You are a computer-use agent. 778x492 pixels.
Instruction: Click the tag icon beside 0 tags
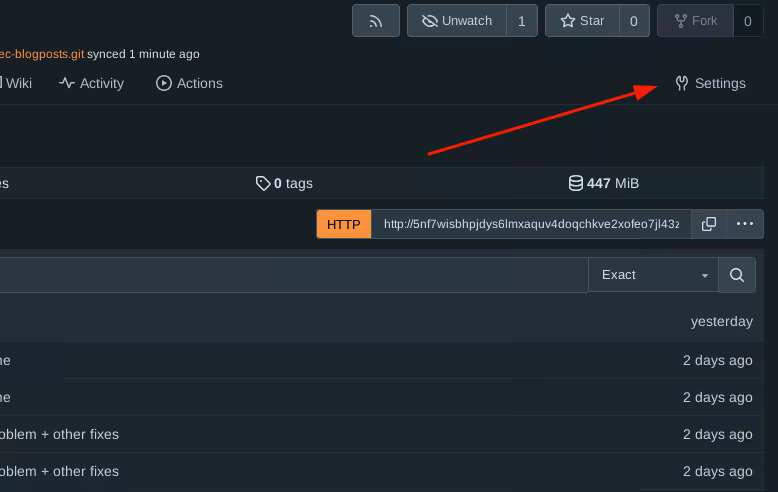(263, 183)
